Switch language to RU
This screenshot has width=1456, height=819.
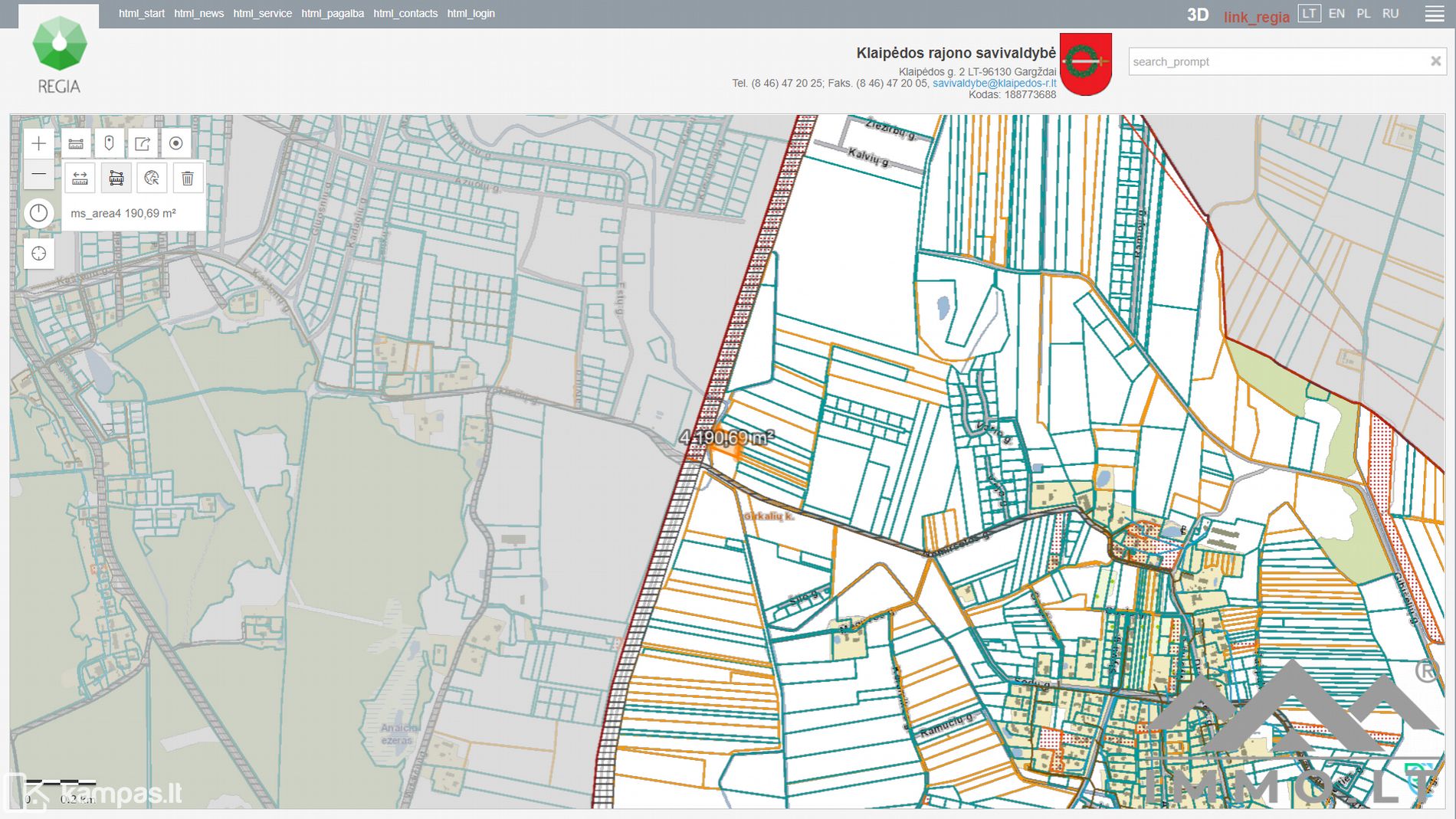(x=1390, y=14)
